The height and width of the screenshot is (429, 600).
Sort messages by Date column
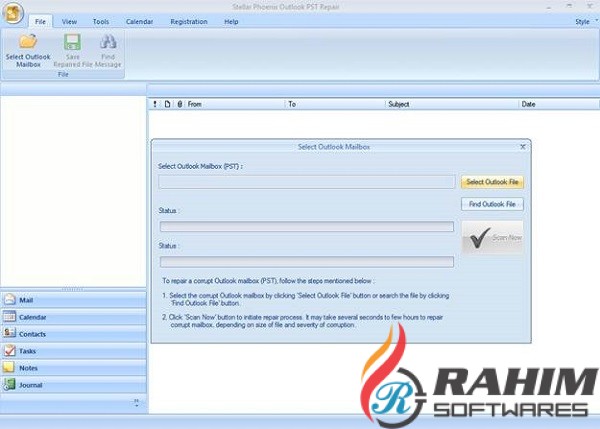(x=559, y=104)
